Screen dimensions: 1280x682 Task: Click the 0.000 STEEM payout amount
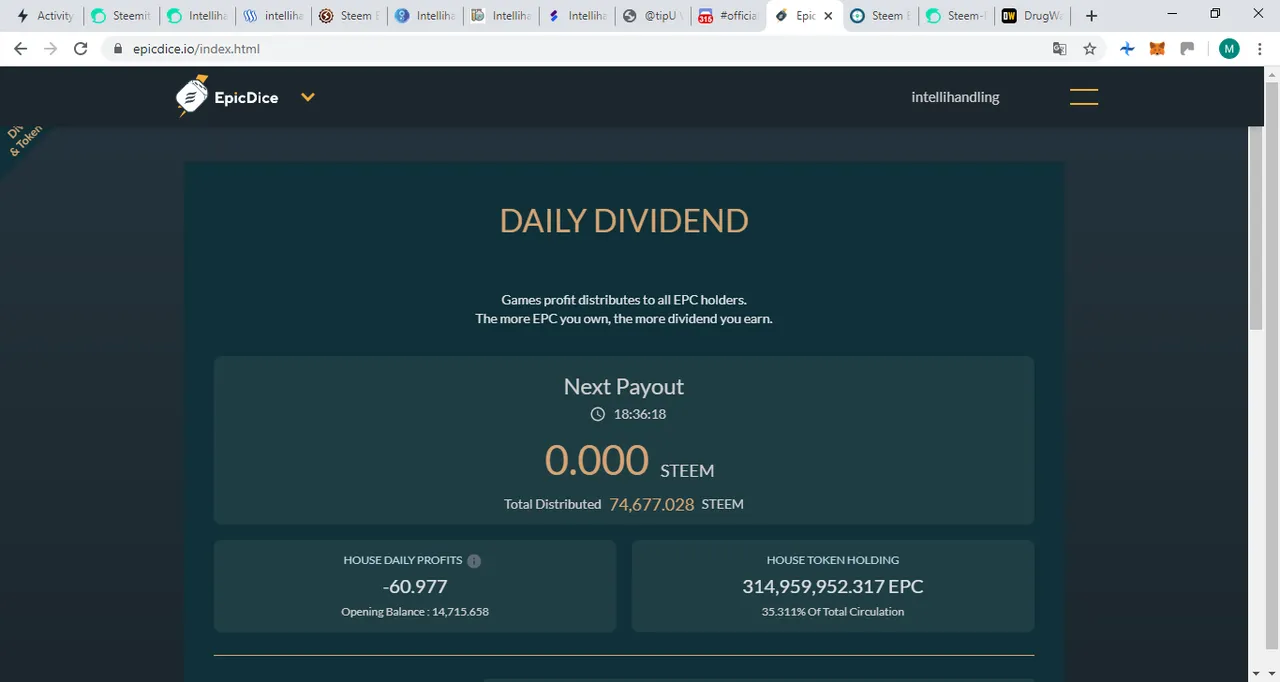(629, 461)
